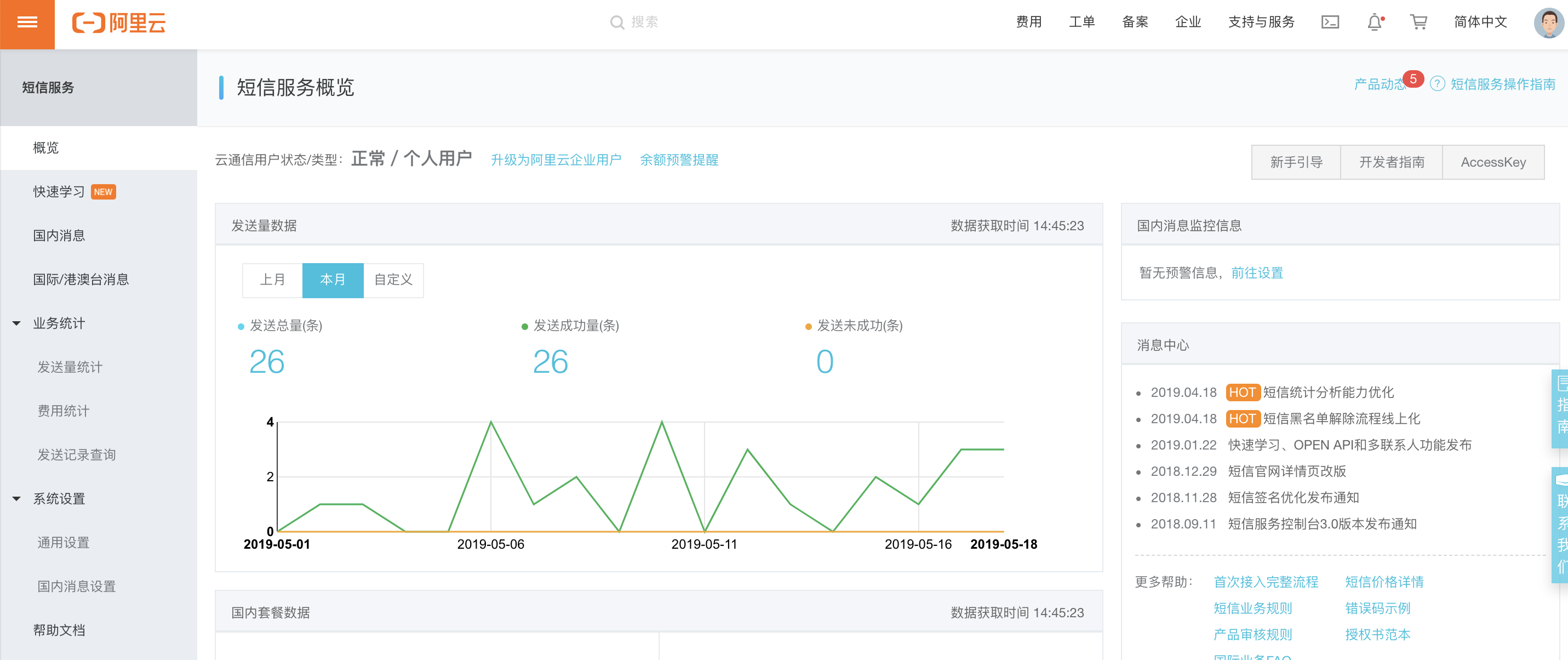Open the 备案 top menu

(x=1135, y=22)
